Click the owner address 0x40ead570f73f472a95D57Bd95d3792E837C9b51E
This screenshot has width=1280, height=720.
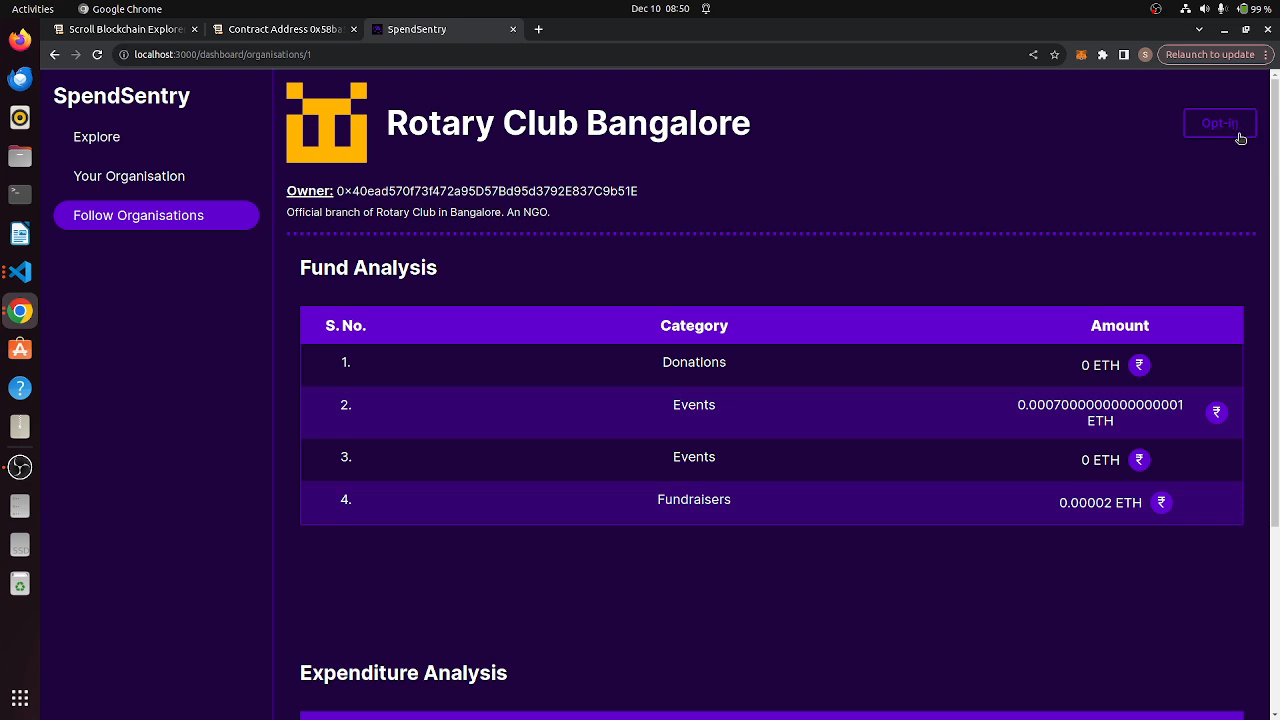click(x=487, y=191)
